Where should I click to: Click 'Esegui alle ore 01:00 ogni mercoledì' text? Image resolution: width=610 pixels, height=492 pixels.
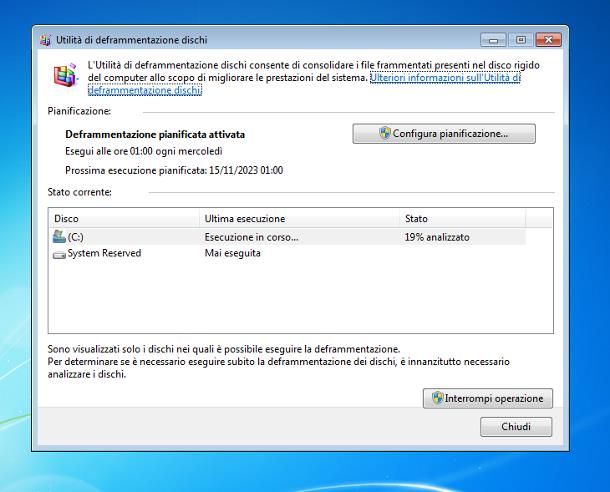[144, 151]
